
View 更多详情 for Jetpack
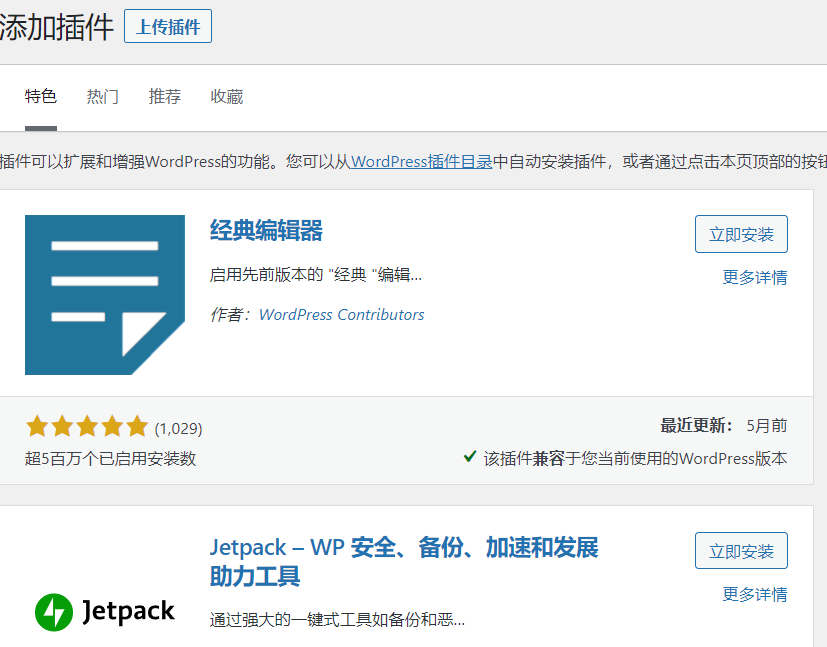tap(755, 594)
